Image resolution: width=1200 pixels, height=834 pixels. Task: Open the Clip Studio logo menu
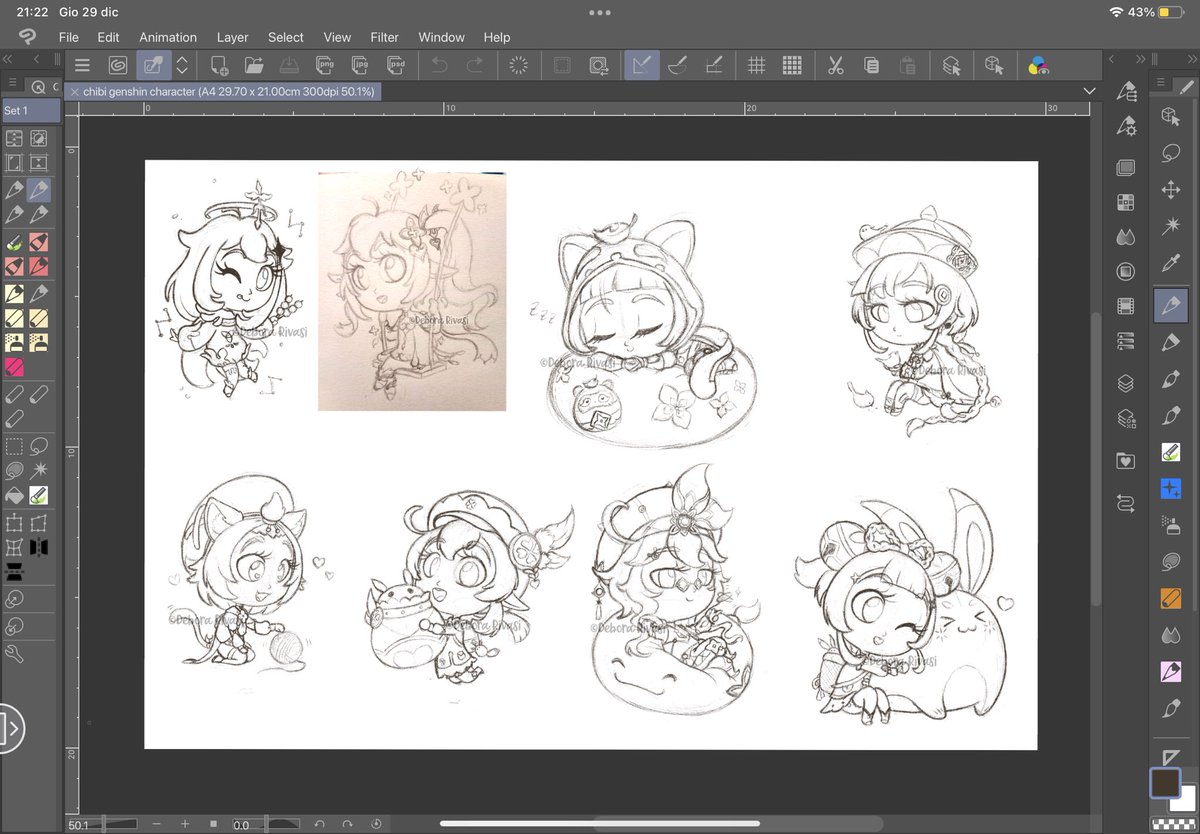point(27,37)
